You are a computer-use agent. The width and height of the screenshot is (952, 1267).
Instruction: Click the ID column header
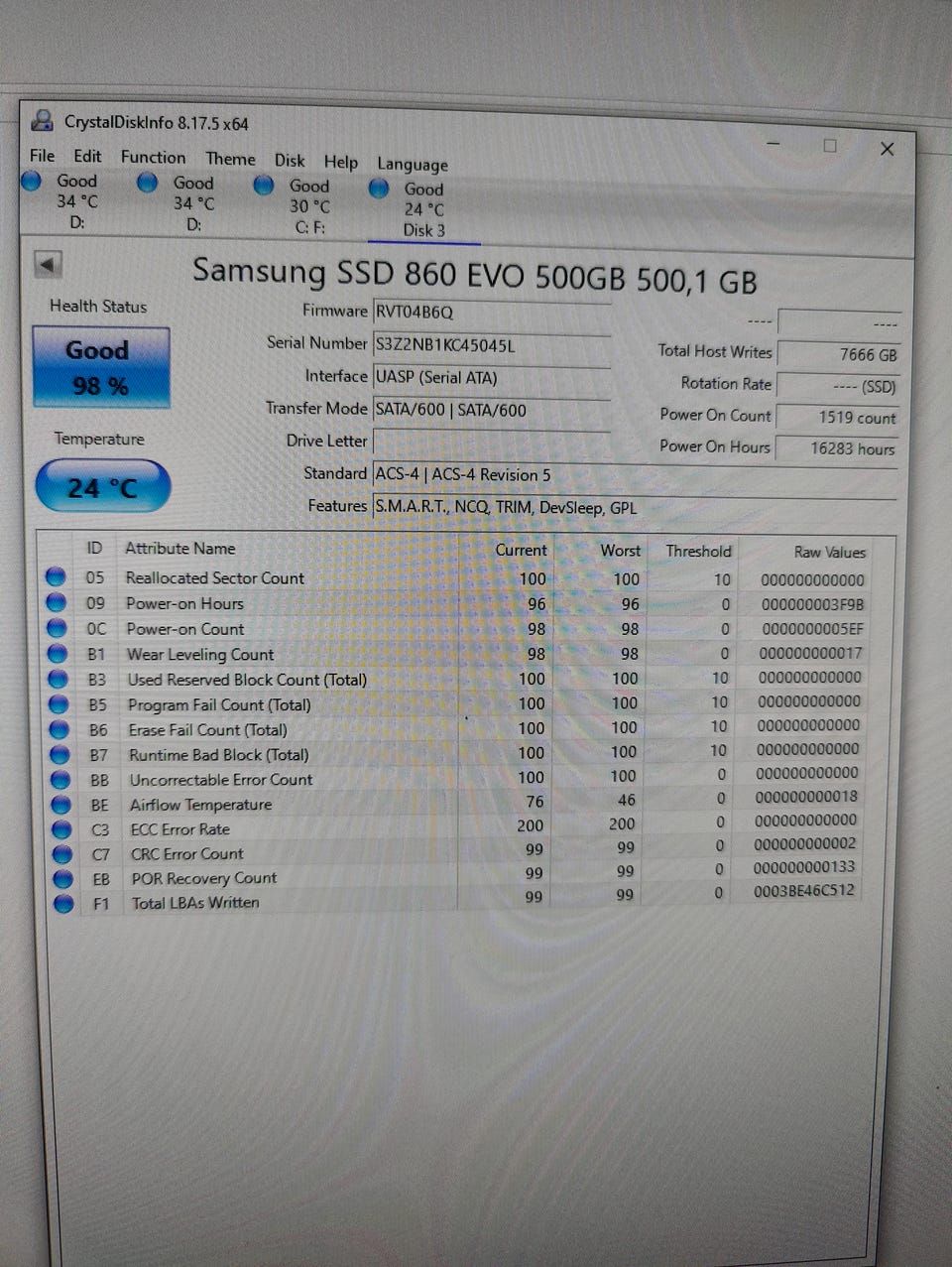click(x=94, y=547)
